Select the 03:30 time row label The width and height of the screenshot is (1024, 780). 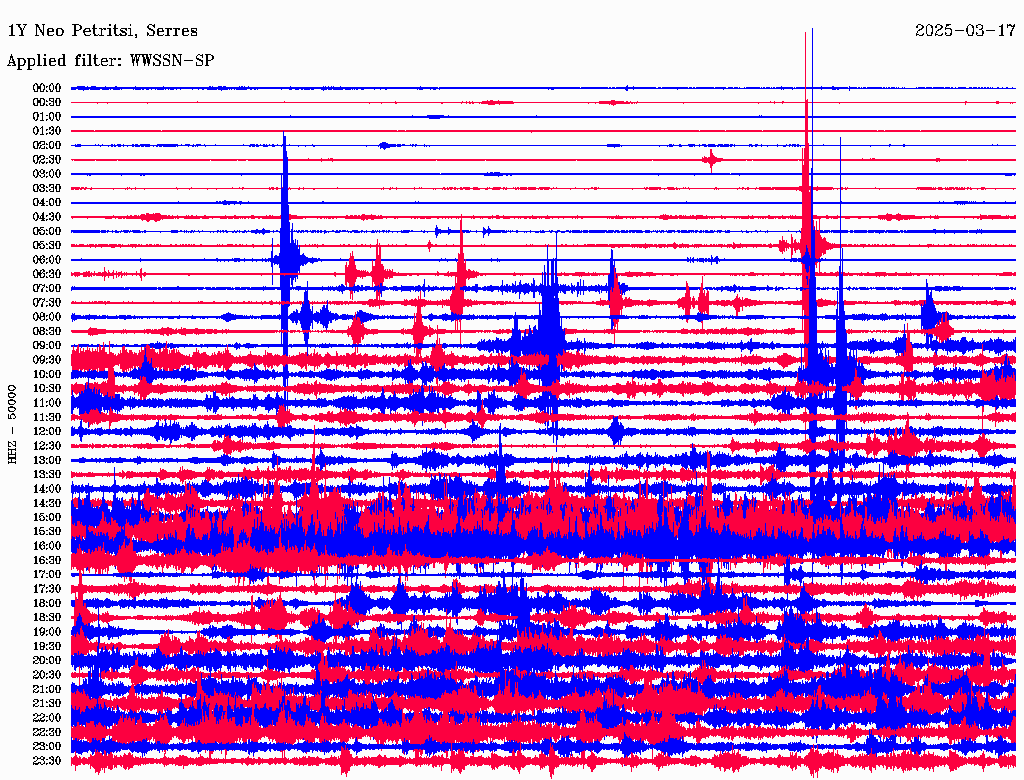[x=46, y=188]
